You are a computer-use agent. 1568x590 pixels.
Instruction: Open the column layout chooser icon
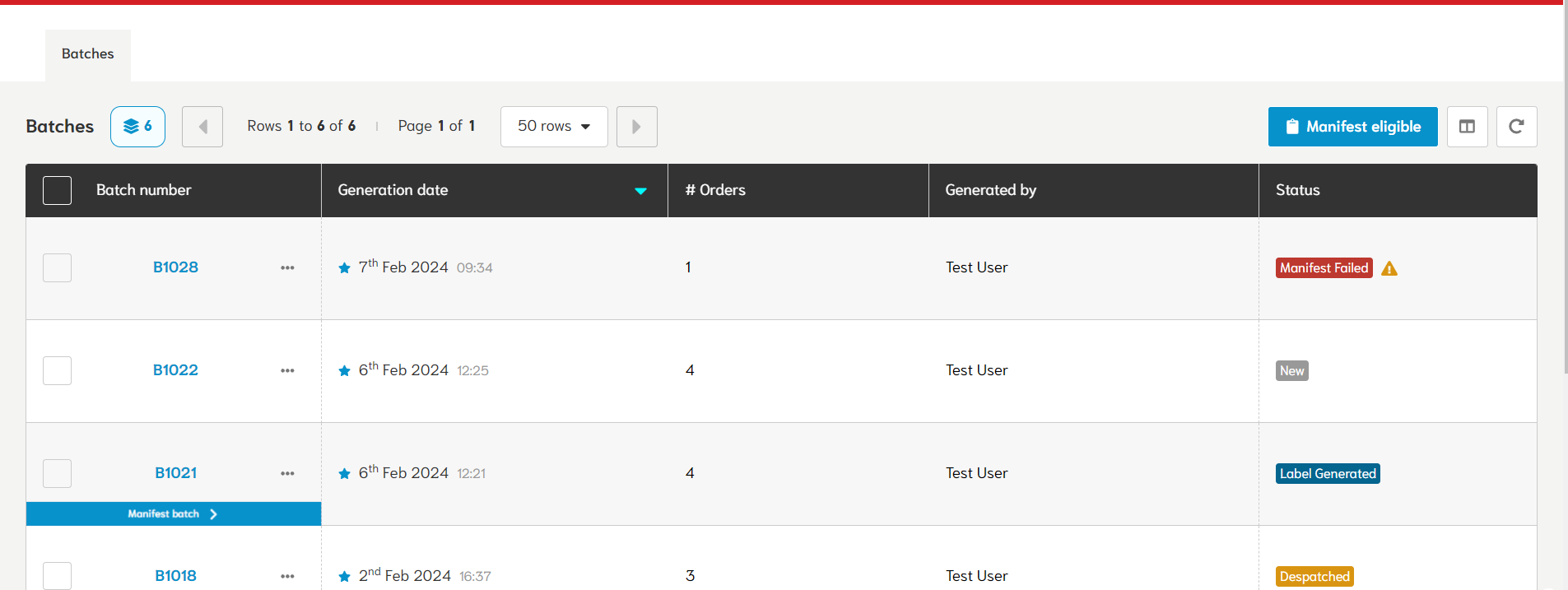(x=1467, y=127)
